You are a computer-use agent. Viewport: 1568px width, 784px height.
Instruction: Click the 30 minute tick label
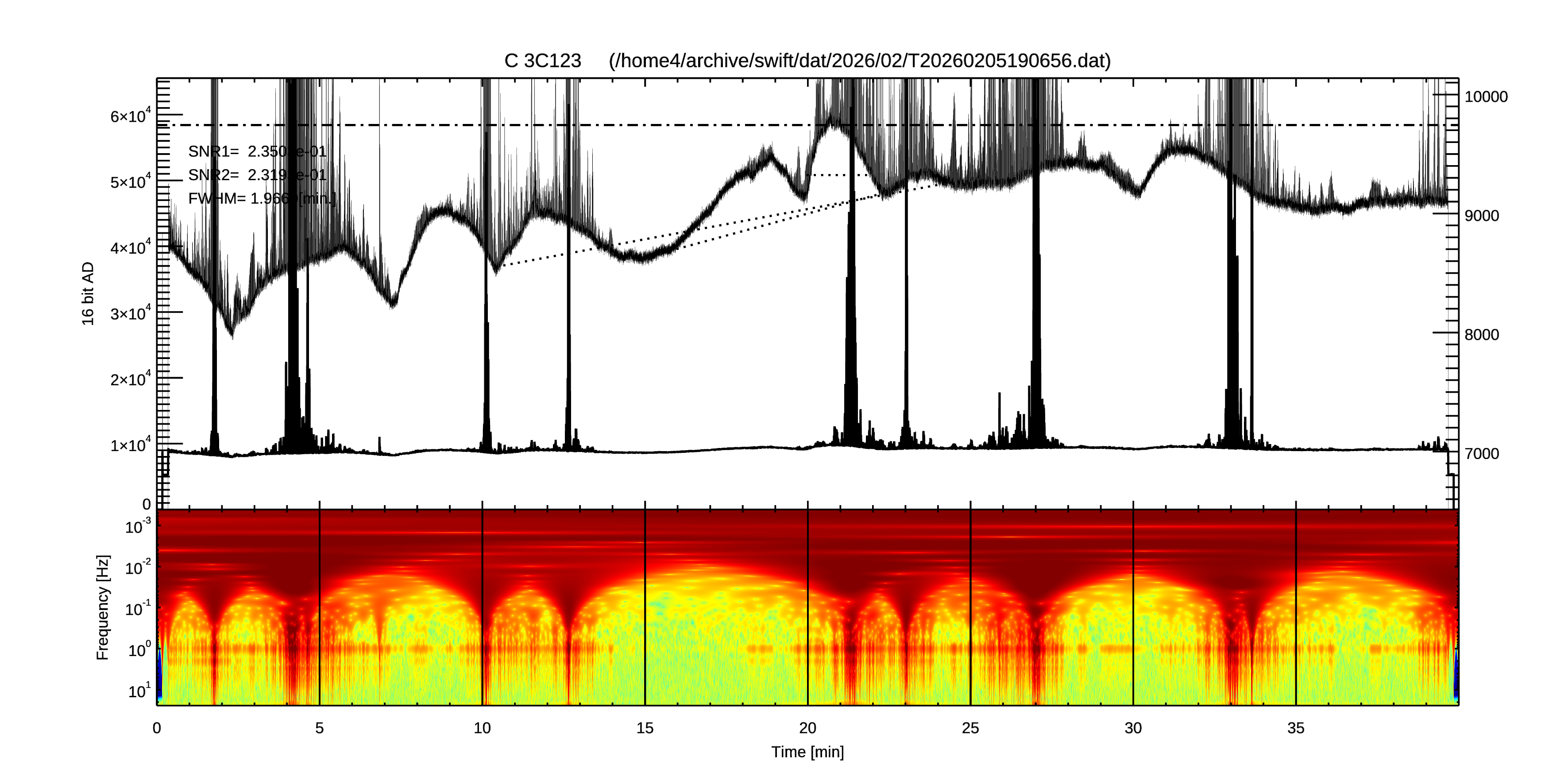click(1133, 728)
